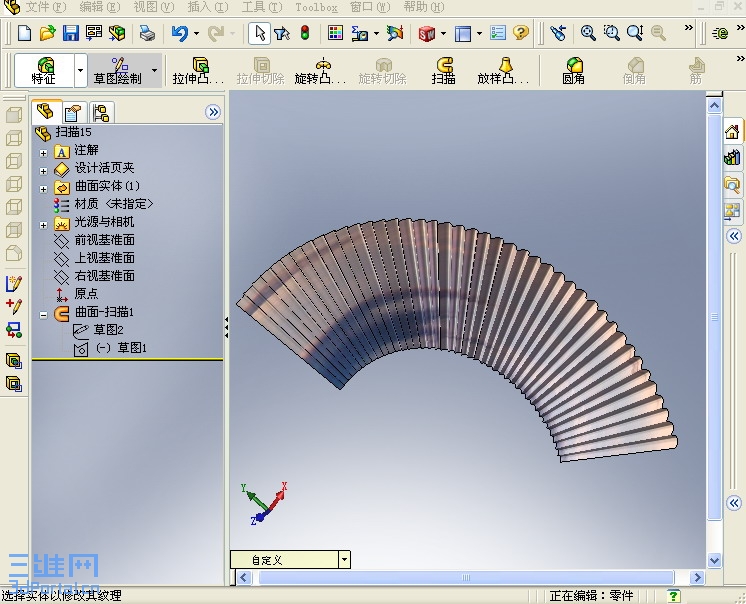This screenshot has height=604, width=746.
Task: Click the Zoom to Fit icon
Action: [x=588, y=33]
